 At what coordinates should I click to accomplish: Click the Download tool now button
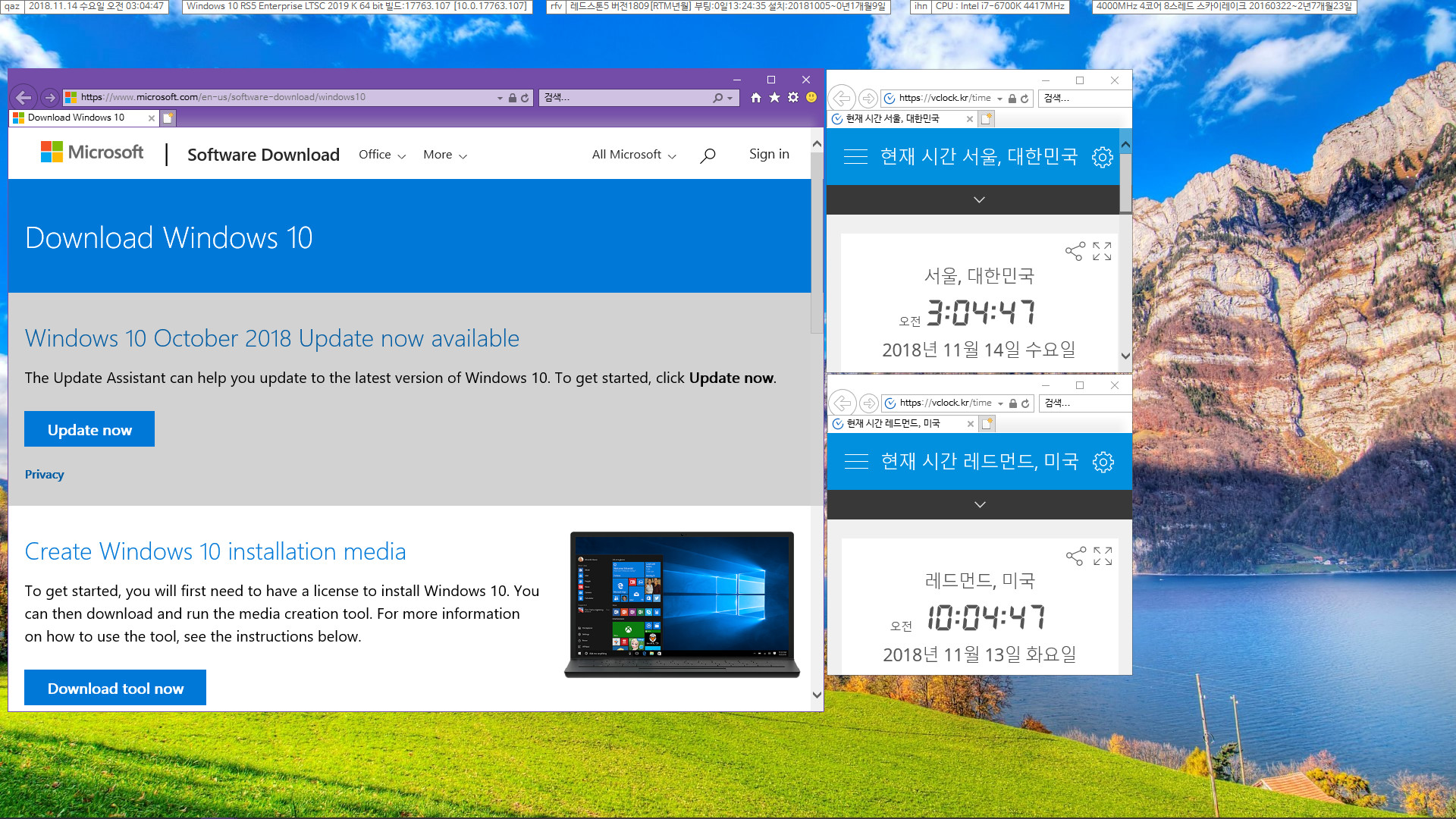click(115, 688)
